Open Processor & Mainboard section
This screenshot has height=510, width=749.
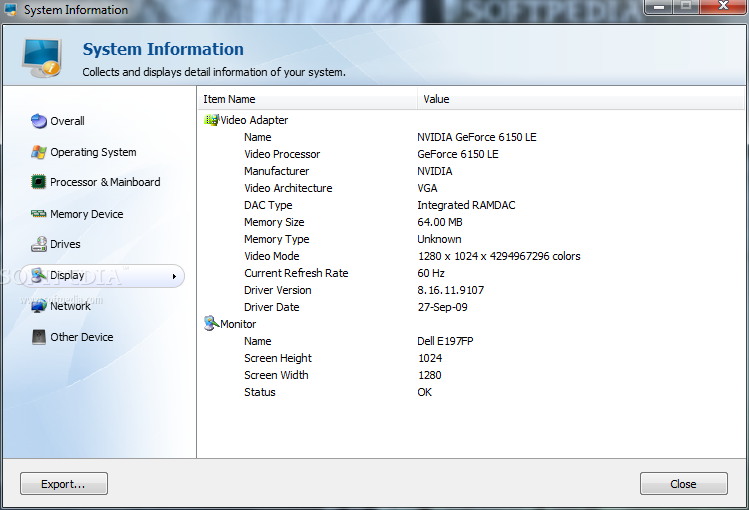(x=105, y=182)
